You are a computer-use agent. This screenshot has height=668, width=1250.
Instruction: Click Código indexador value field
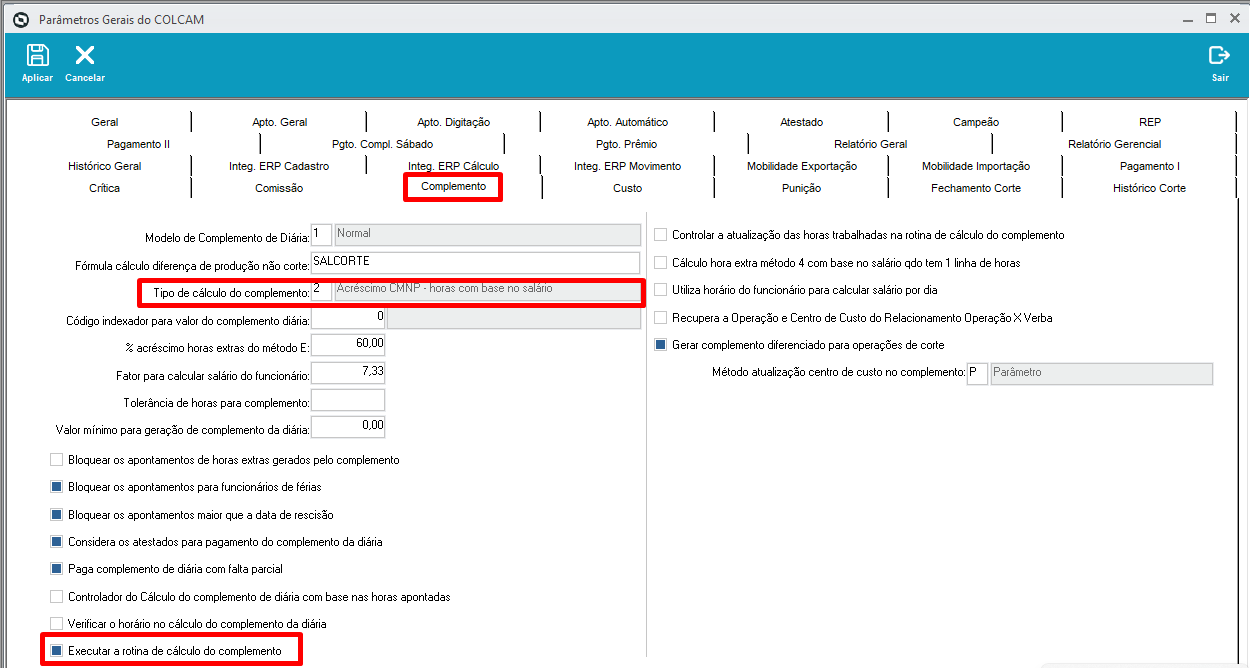(x=348, y=318)
